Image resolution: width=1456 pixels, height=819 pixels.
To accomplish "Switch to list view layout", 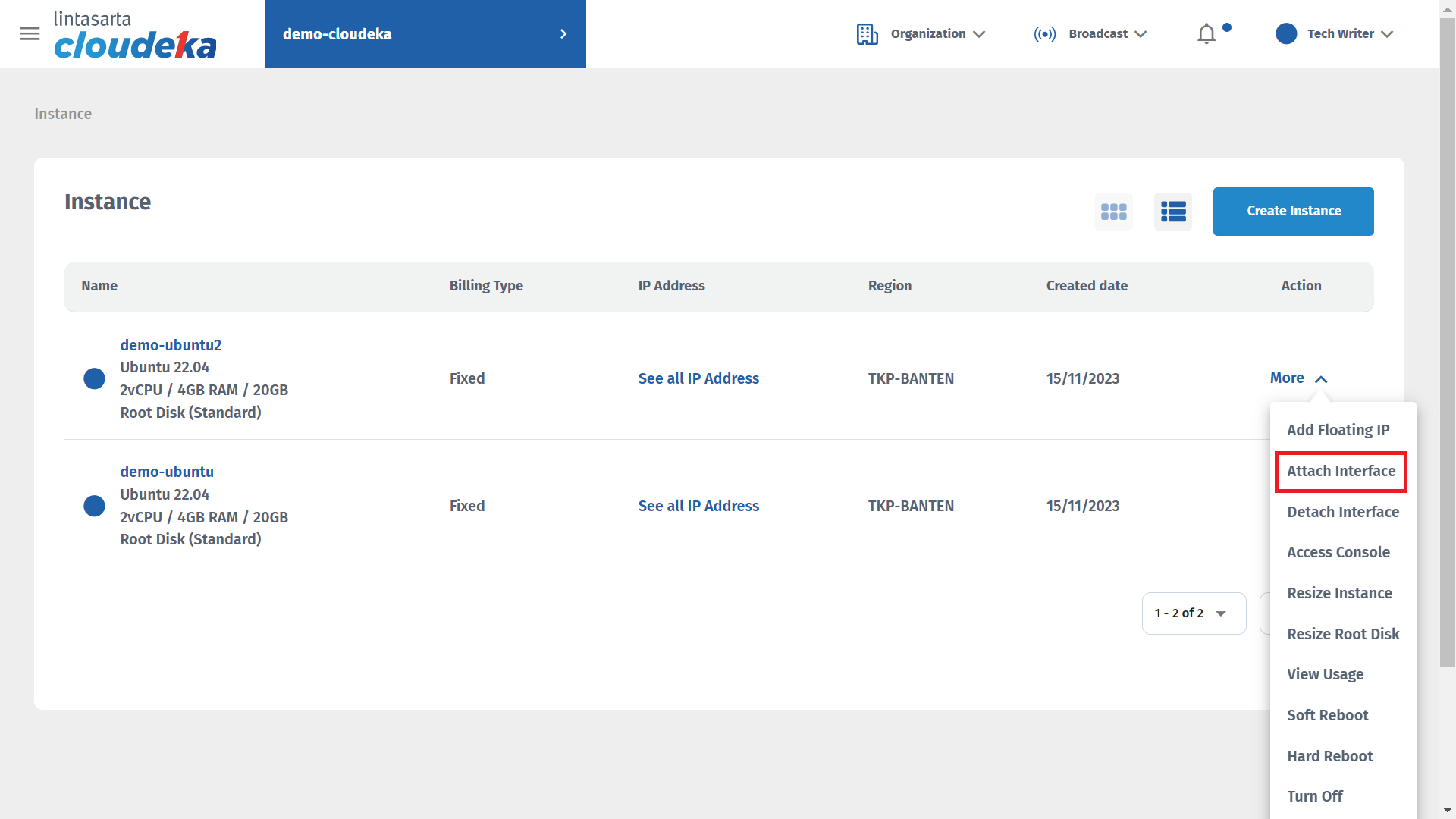I will (x=1172, y=212).
